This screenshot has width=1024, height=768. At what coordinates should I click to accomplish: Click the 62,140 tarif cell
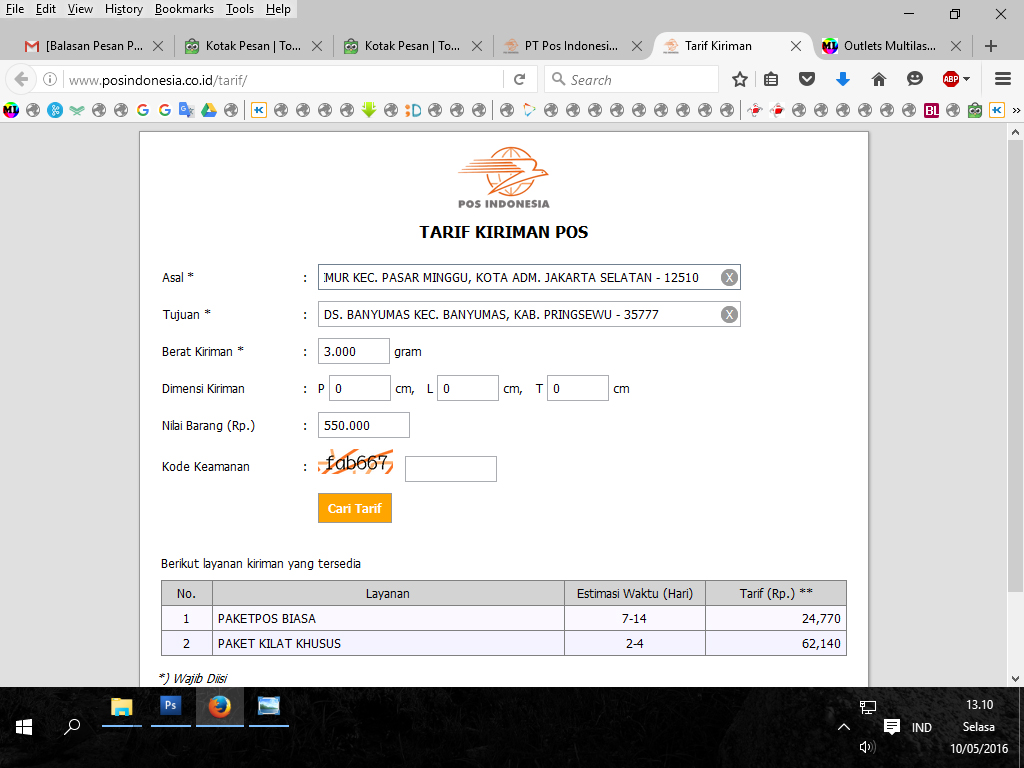(776, 643)
